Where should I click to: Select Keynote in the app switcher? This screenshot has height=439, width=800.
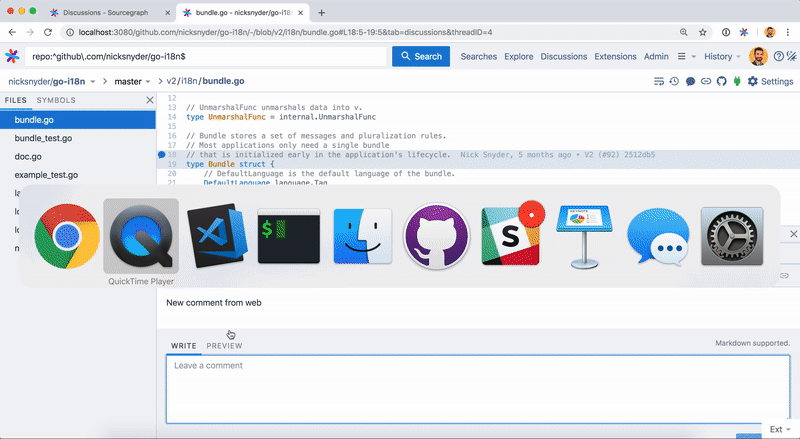point(584,236)
